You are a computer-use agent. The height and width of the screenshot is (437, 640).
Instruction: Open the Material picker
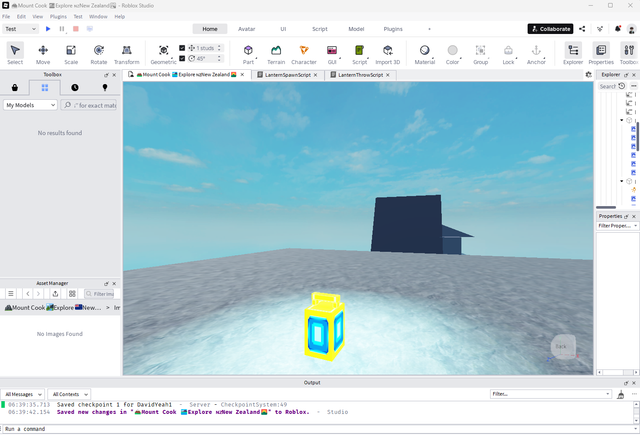click(424, 53)
